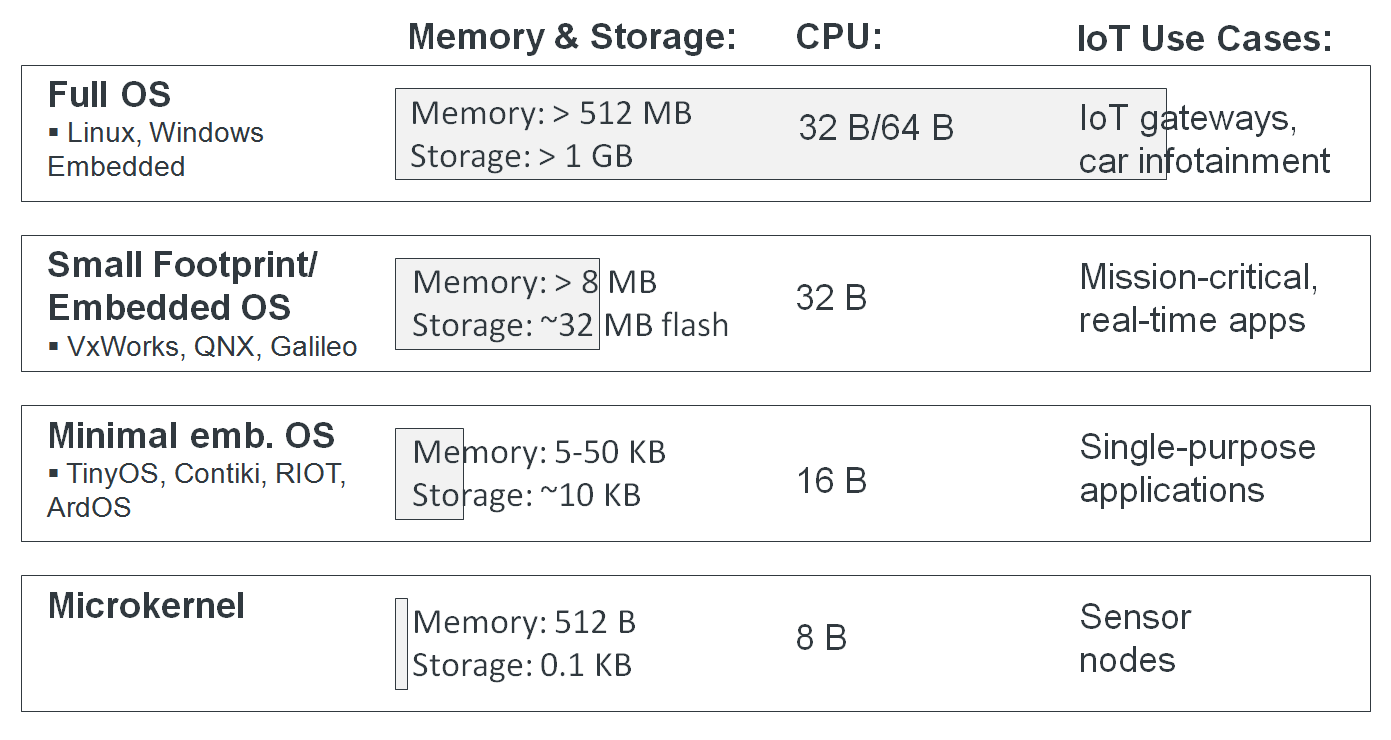Click the narrow Microkernel memory bar
Viewport: 1391px width, 740px height.
(x=401, y=644)
